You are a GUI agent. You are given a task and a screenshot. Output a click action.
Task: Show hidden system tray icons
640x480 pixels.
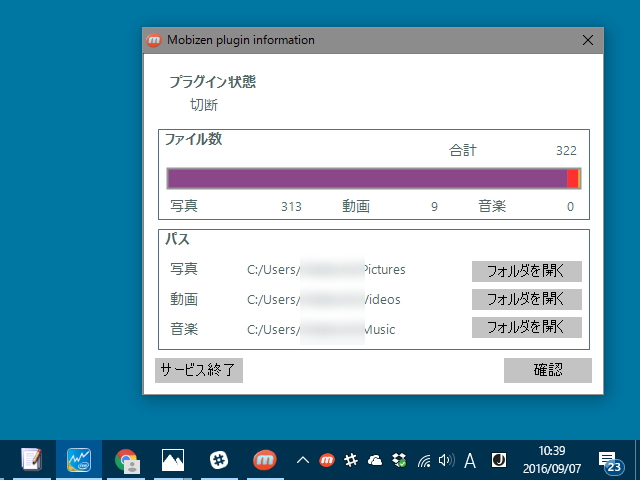[x=303, y=460]
